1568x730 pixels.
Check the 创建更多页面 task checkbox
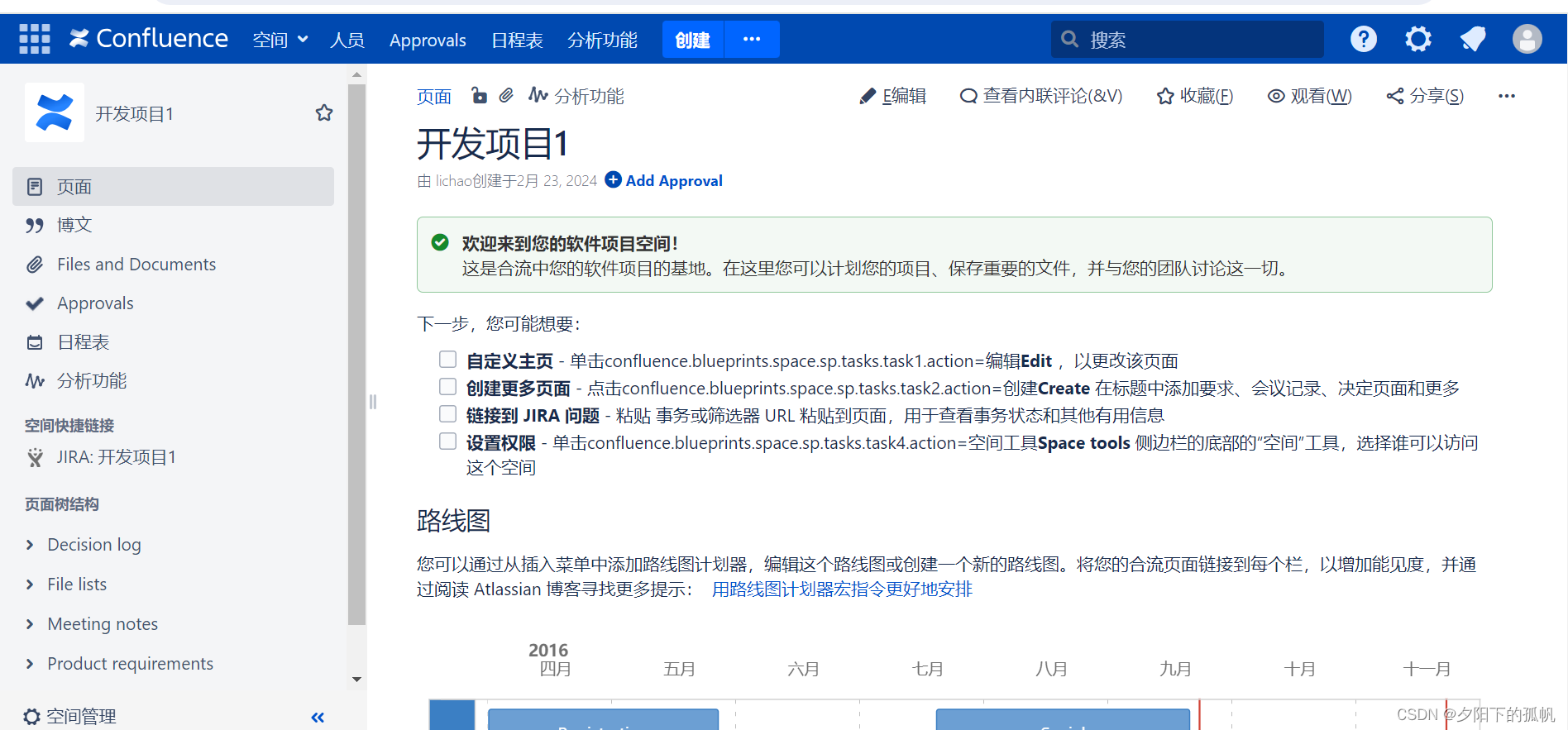tap(447, 386)
